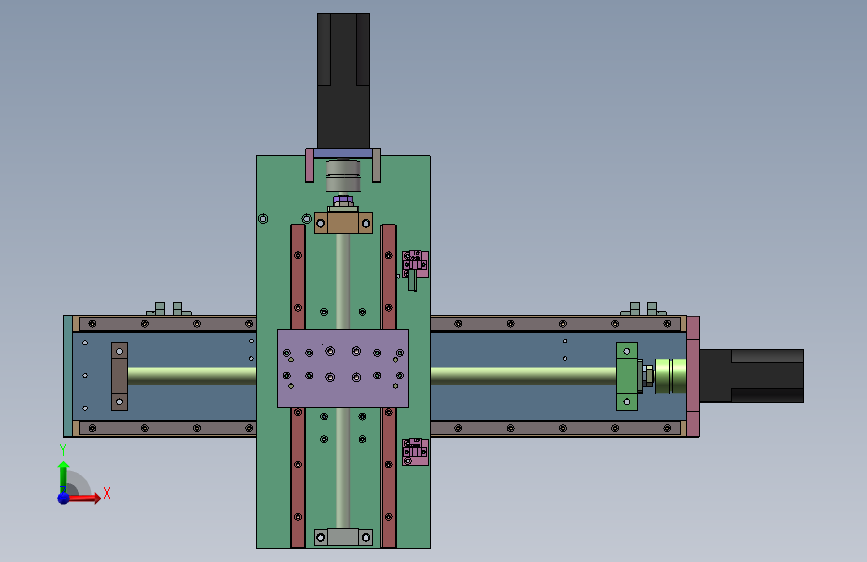
Task: Click the X label of the coordinate triad
Action: 107,493
